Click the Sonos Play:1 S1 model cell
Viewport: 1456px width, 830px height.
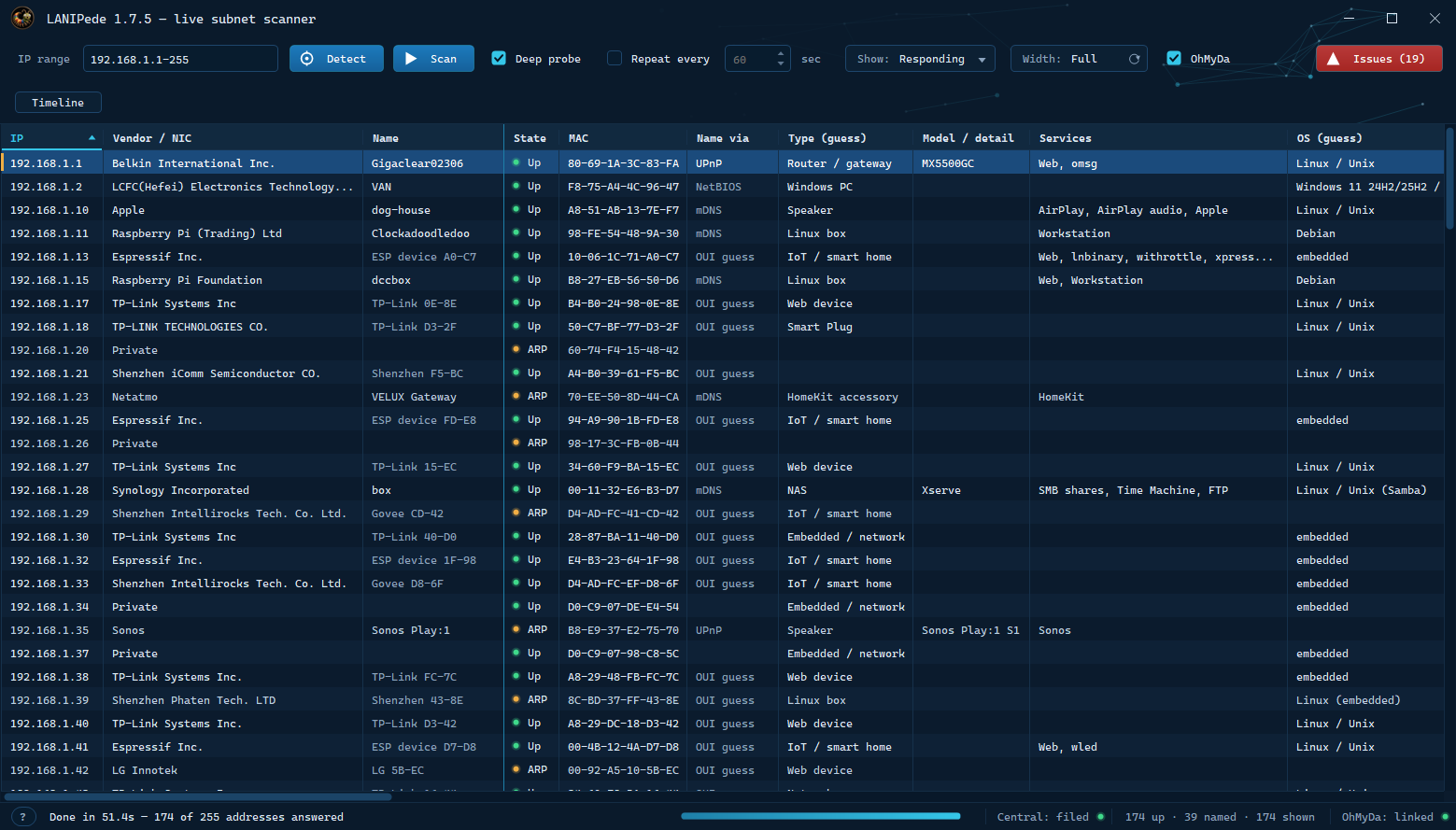pyautogui.click(x=971, y=630)
